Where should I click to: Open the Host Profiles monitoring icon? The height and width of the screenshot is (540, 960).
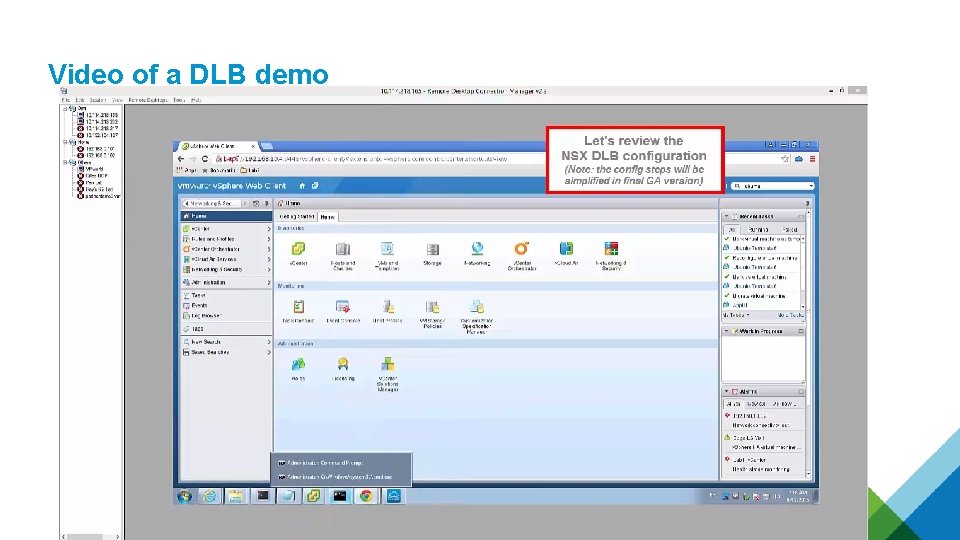388,306
